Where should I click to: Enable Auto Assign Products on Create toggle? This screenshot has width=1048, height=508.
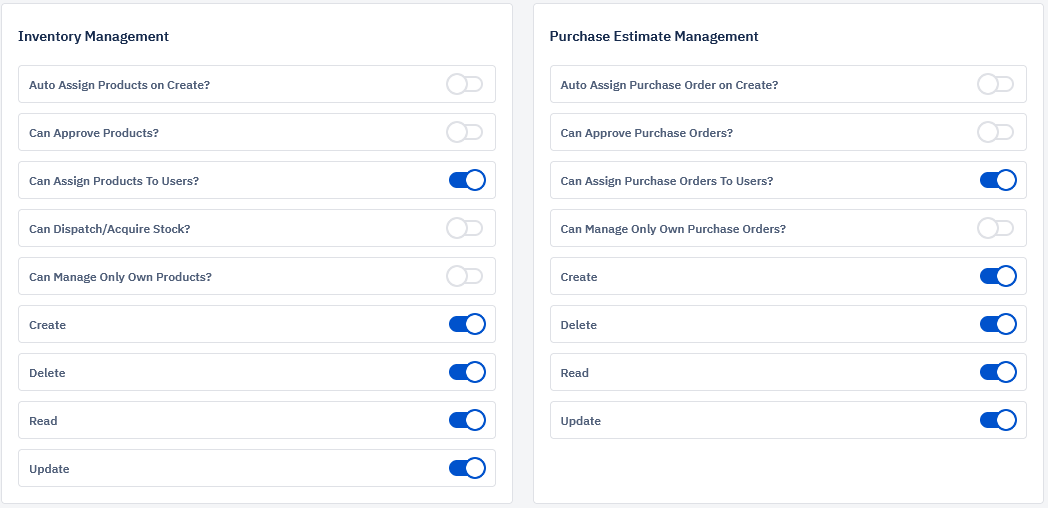pos(465,84)
